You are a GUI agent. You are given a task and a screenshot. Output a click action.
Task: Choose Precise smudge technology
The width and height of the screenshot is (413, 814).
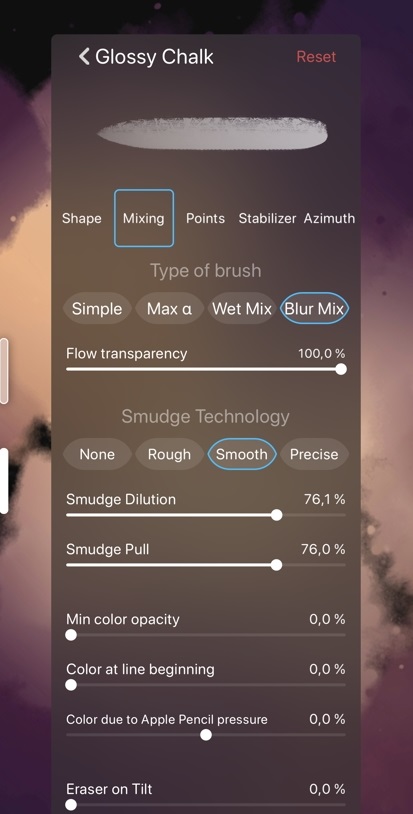tap(314, 454)
